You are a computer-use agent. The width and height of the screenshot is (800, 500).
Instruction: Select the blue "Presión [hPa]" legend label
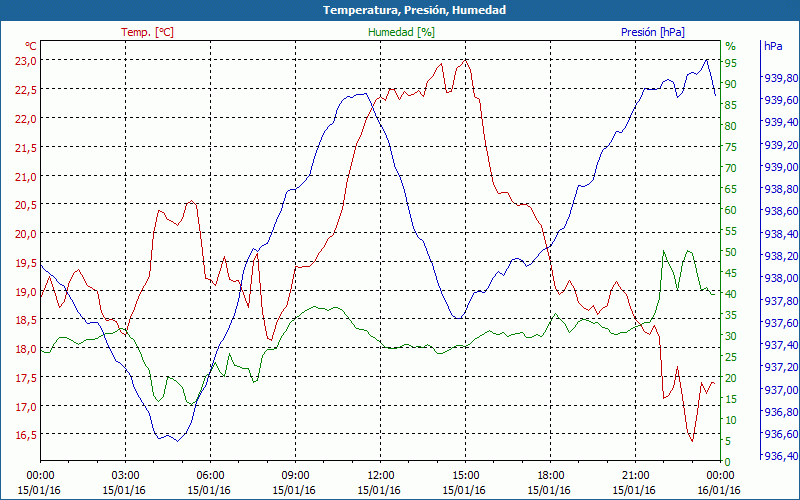tap(653, 32)
